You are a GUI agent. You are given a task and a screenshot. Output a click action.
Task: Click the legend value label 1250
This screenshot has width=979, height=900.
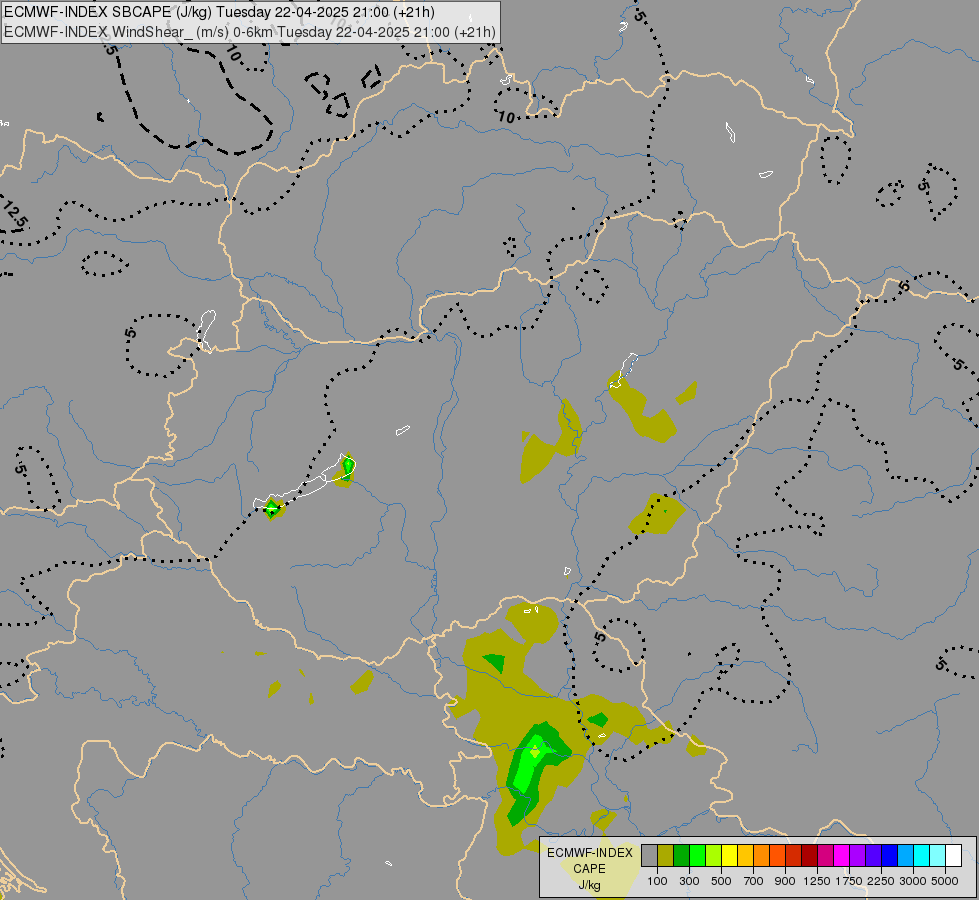[x=817, y=881]
